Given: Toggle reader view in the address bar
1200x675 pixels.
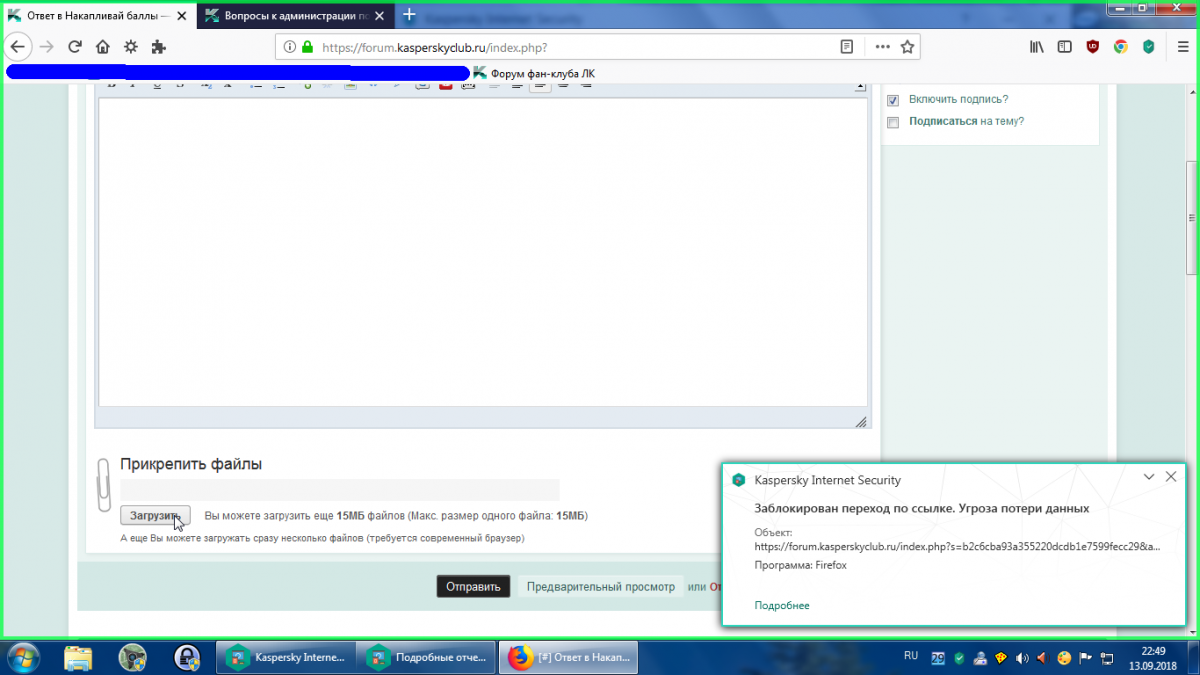Looking at the screenshot, I should click(847, 47).
